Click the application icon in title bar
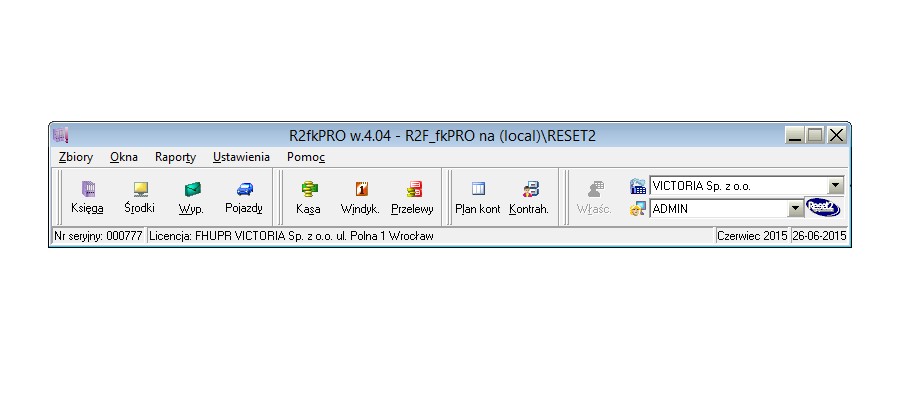The height and width of the screenshot is (401, 899). (x=60, y=135)
